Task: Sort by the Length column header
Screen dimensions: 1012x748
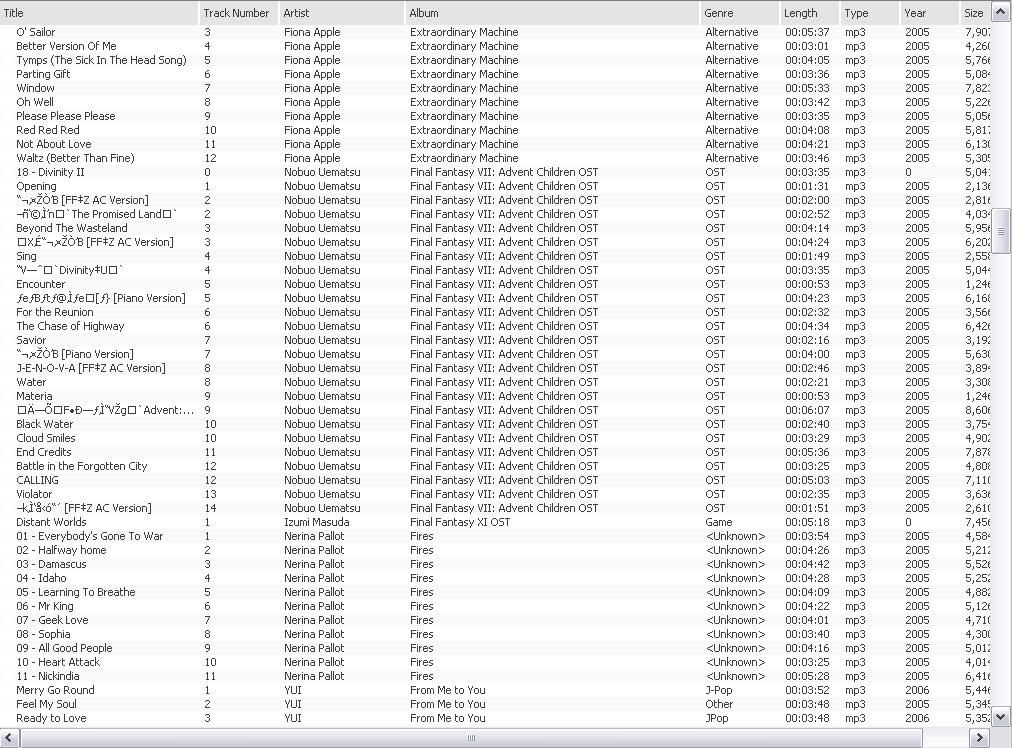Action: [x=809, y=13]
